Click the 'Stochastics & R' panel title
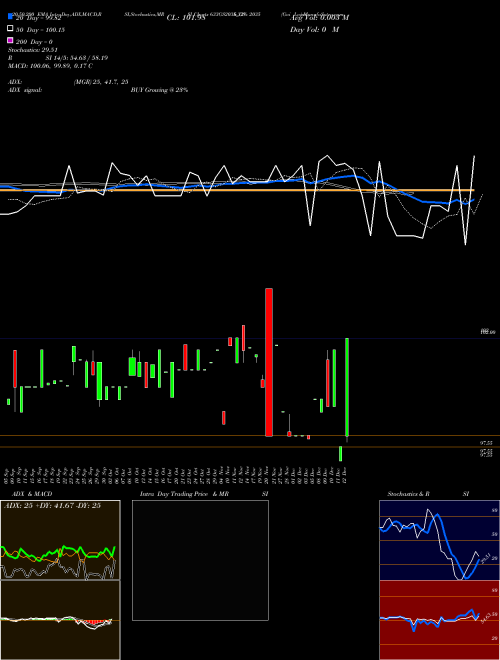 pos(409,494)
